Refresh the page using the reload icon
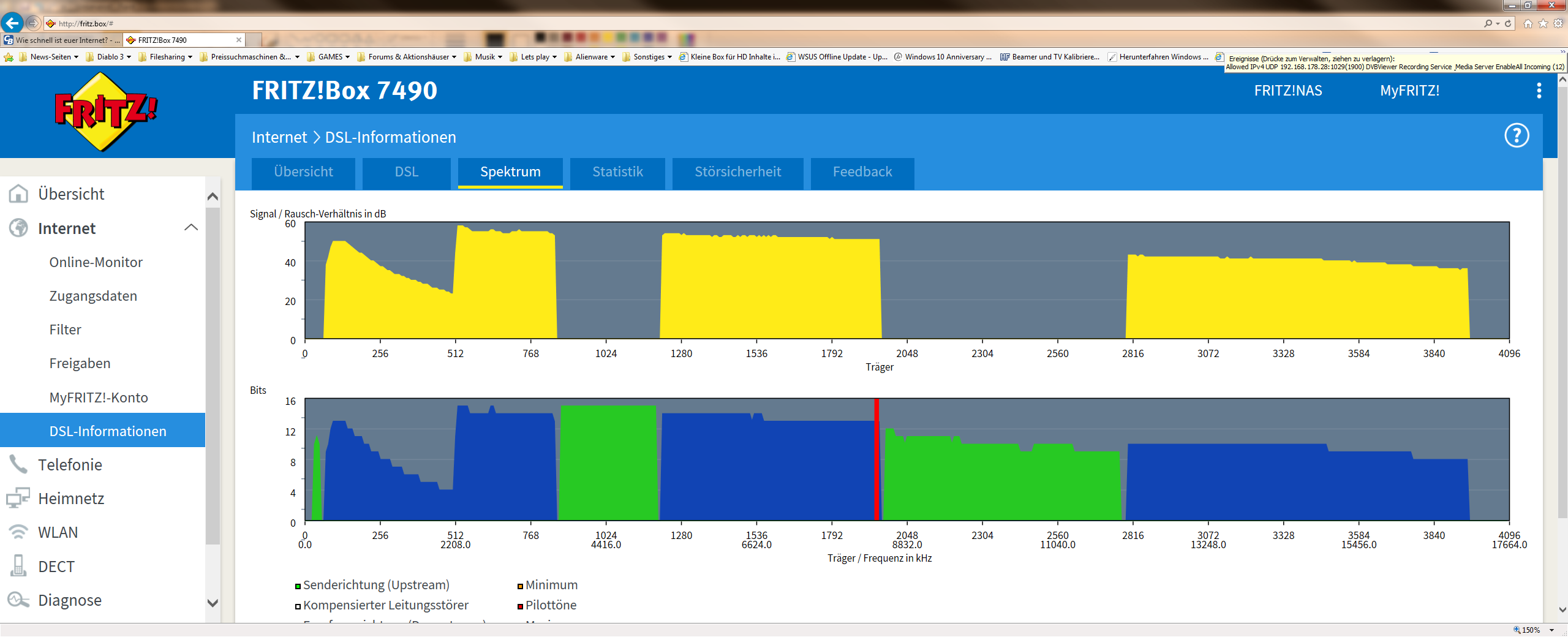This screenshot has height=637, width=1568. pos(1508,23)
